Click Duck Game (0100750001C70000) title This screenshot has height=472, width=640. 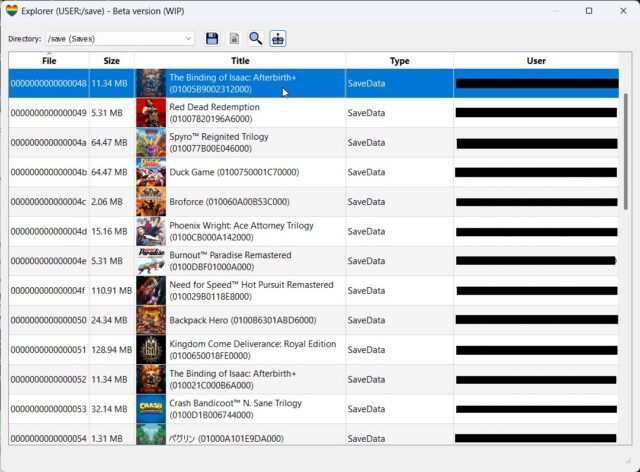[x=234, y=172]
